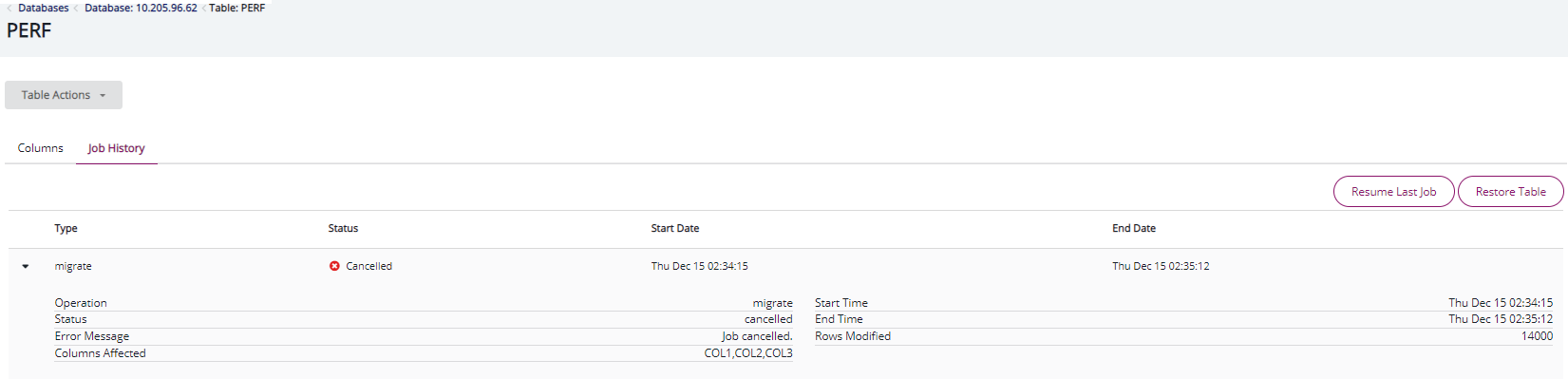Click the Table Actions caret arrow
The height and width of the screenshot is (379, 1568).
pos(103,96)
